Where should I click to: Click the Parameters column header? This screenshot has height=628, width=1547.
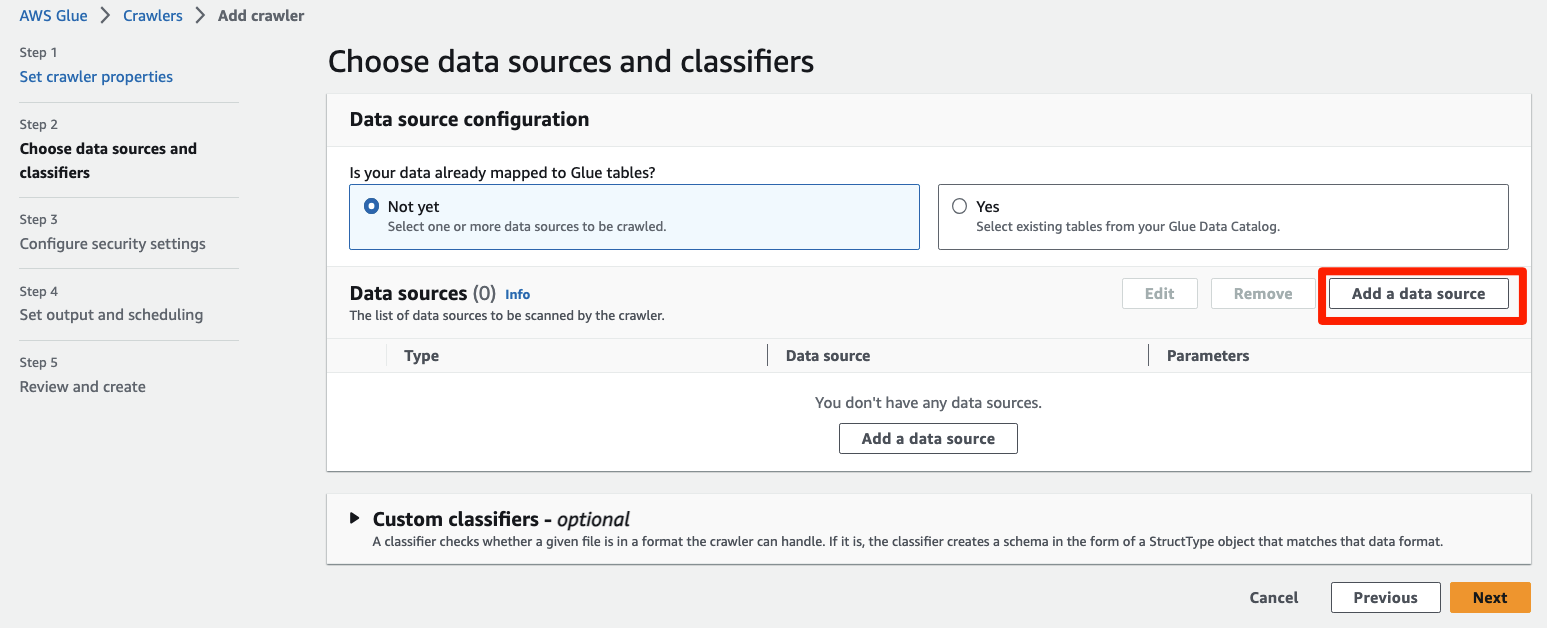pyautogui.click(x=1208, y=356)
